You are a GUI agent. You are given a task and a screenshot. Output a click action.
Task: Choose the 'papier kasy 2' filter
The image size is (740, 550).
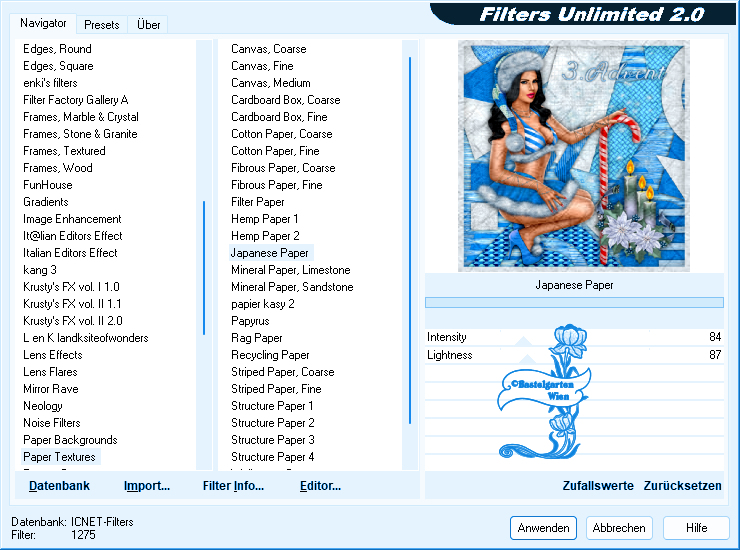pyautogui.click(x=262, y=304)
